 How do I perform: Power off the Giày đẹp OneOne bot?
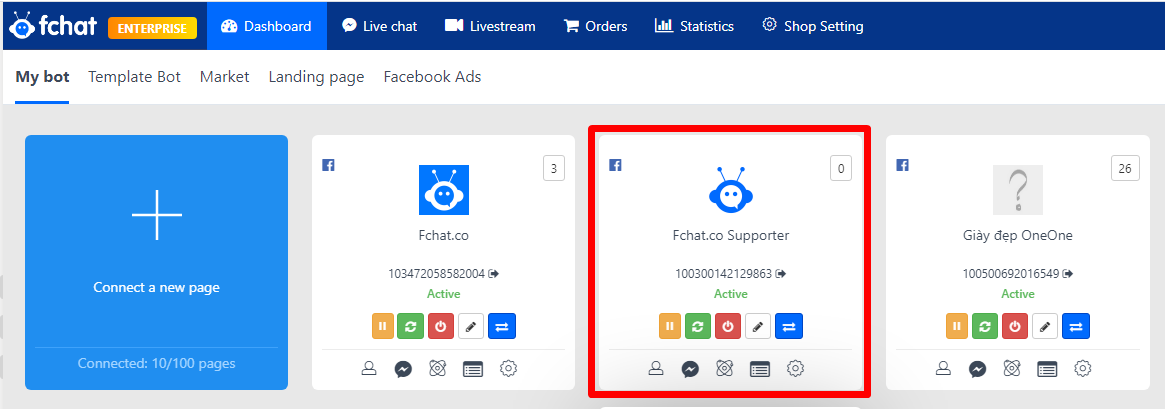[1015, 326]
